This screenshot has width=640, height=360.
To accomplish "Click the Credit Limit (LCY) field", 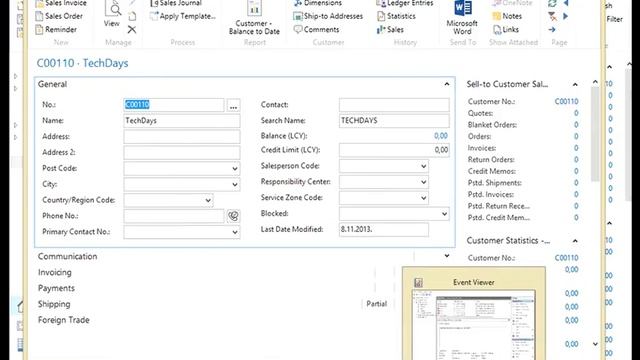I will tap(394, 150).
